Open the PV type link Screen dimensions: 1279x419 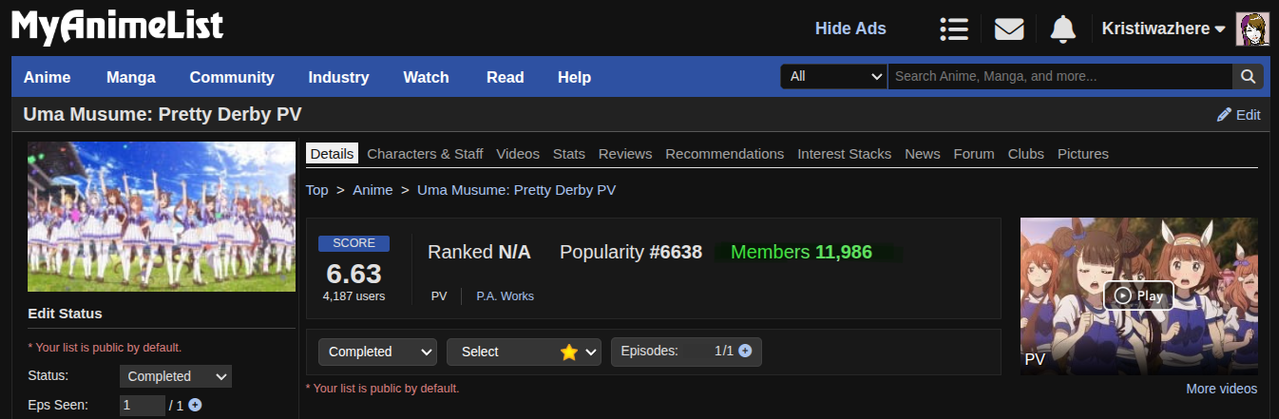439,296
